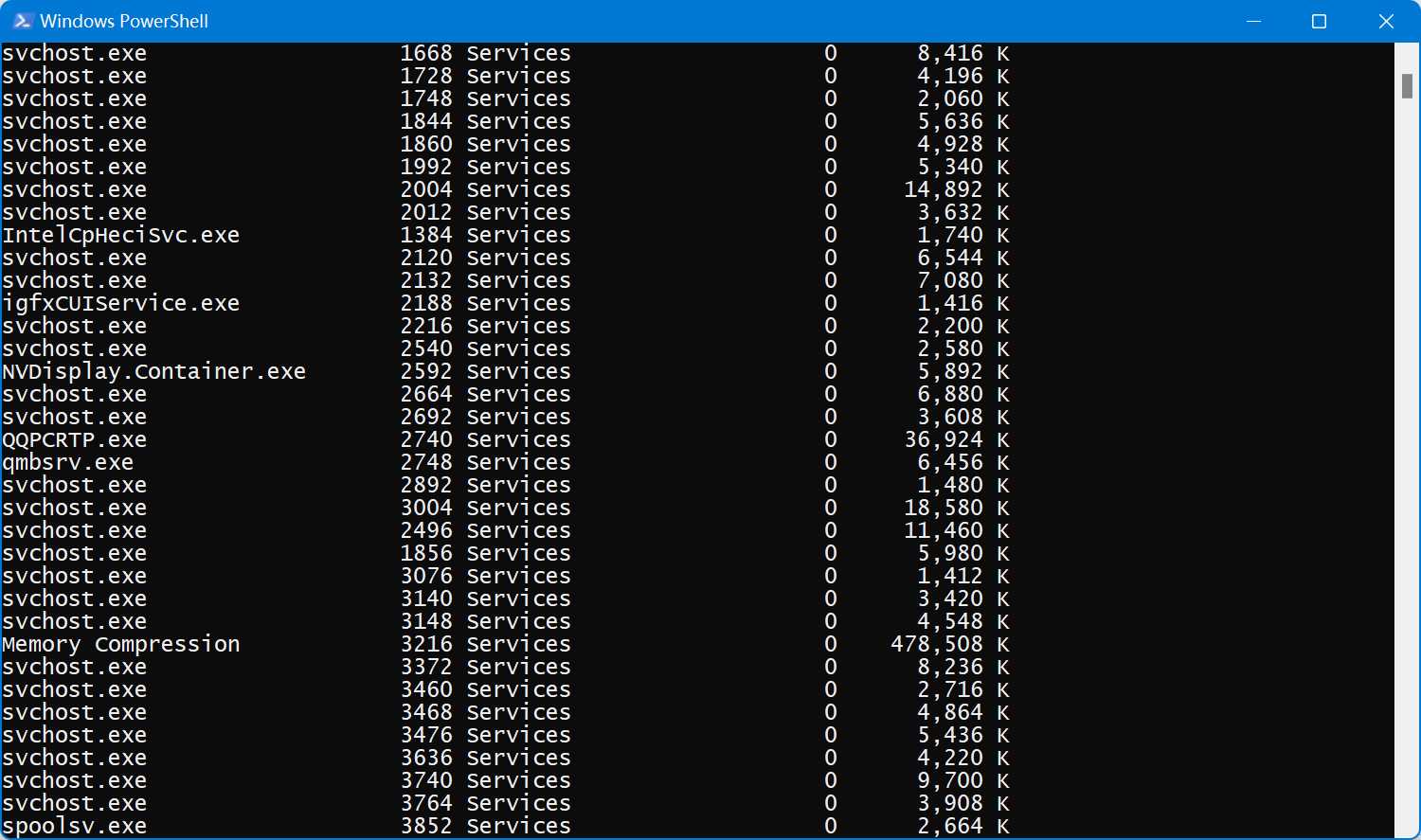This screenshot has height=840, width=1421.
Task: Select the spoolsv.exe process name
Action: click(x=74, y=826)
